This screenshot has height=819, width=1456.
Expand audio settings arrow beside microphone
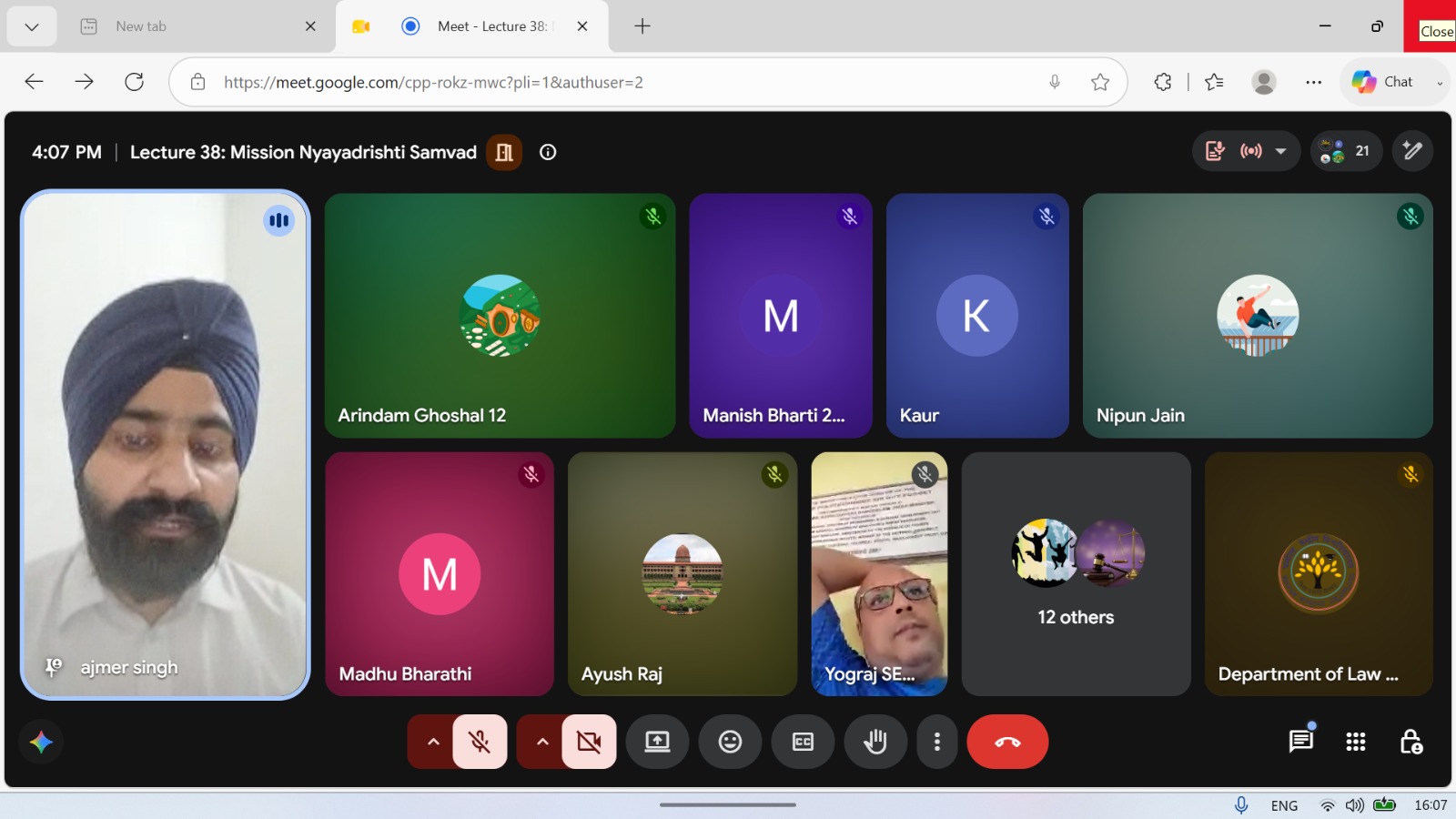pyautogui.click(x=433, y=742)
